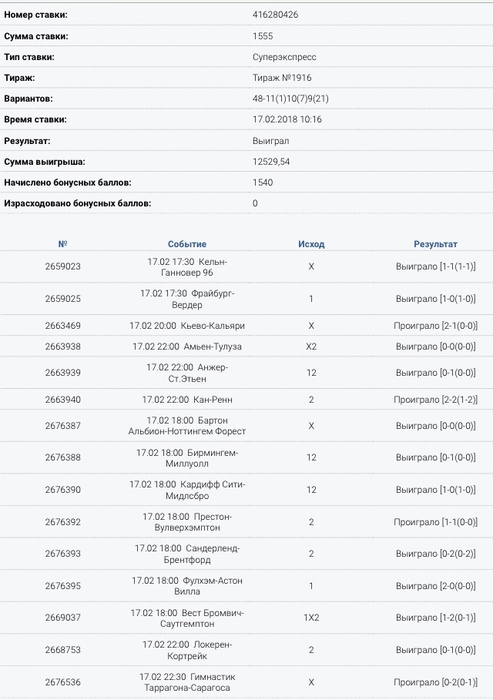
Task: Click the 1X2 outcome for Вест Бромвич-Саутгемптон
Action: click(311, 618)
